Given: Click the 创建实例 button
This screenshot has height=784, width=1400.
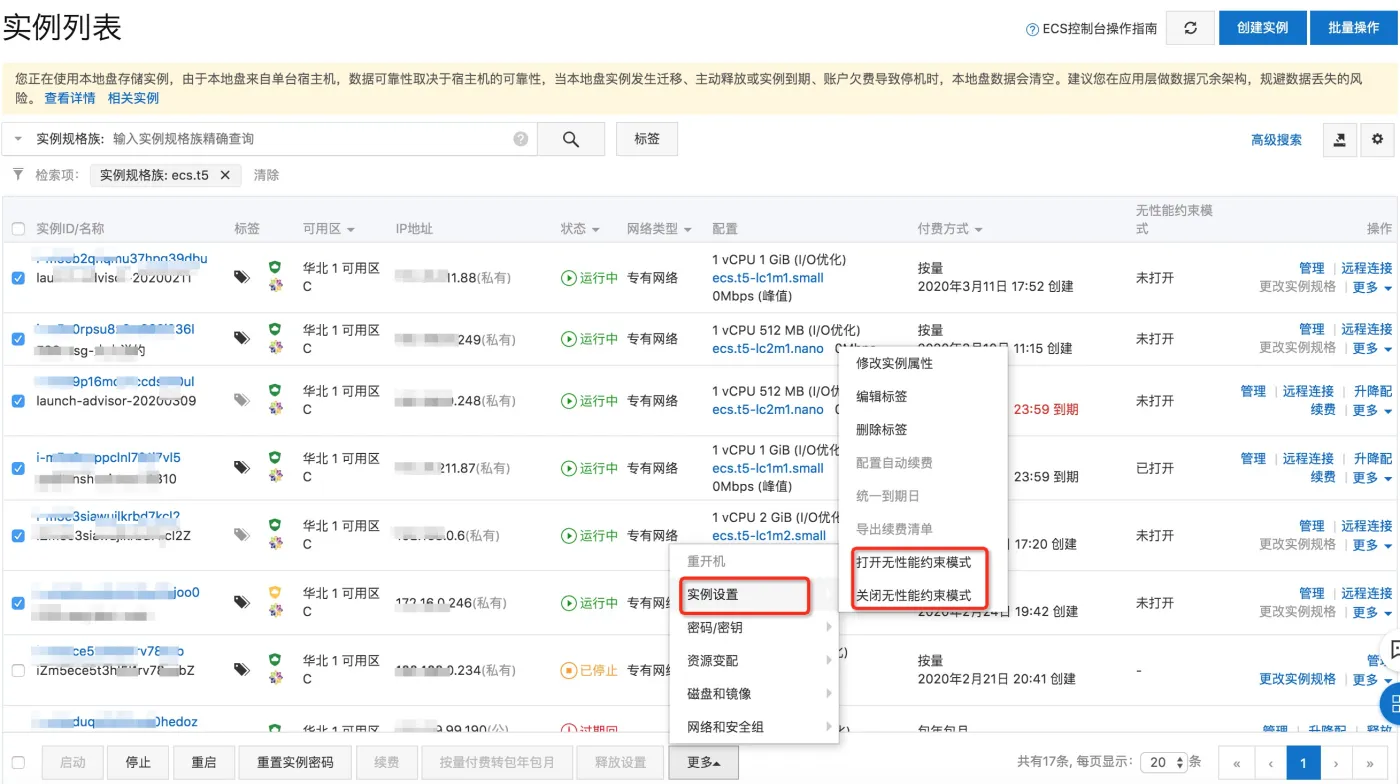Looking at the screenshot, I should (1263, 28).
